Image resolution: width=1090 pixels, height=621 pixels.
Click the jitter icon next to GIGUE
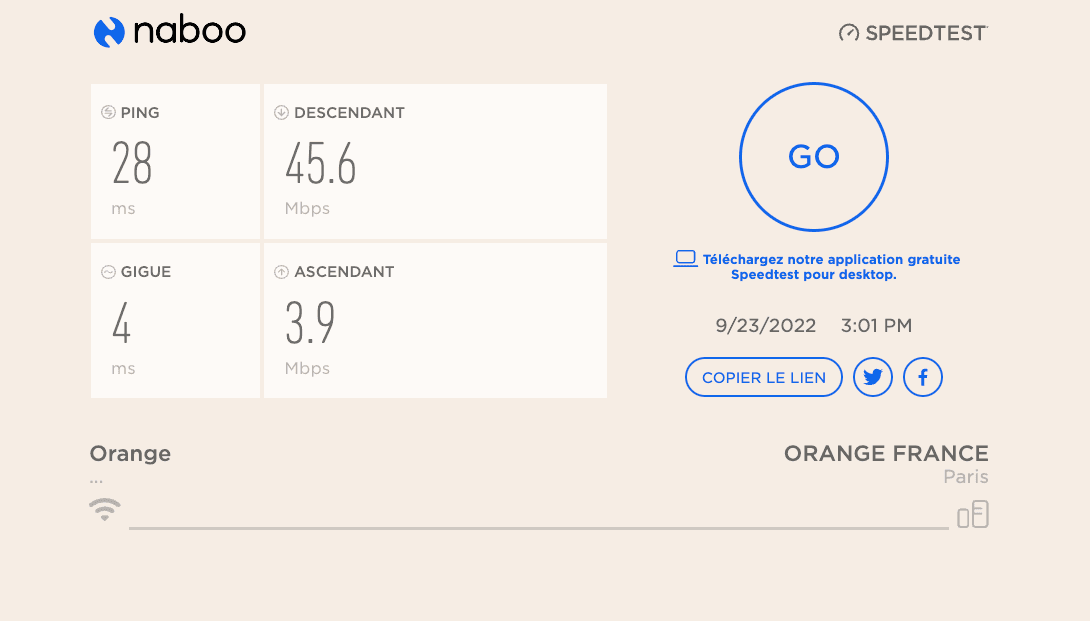pos(108,272)
